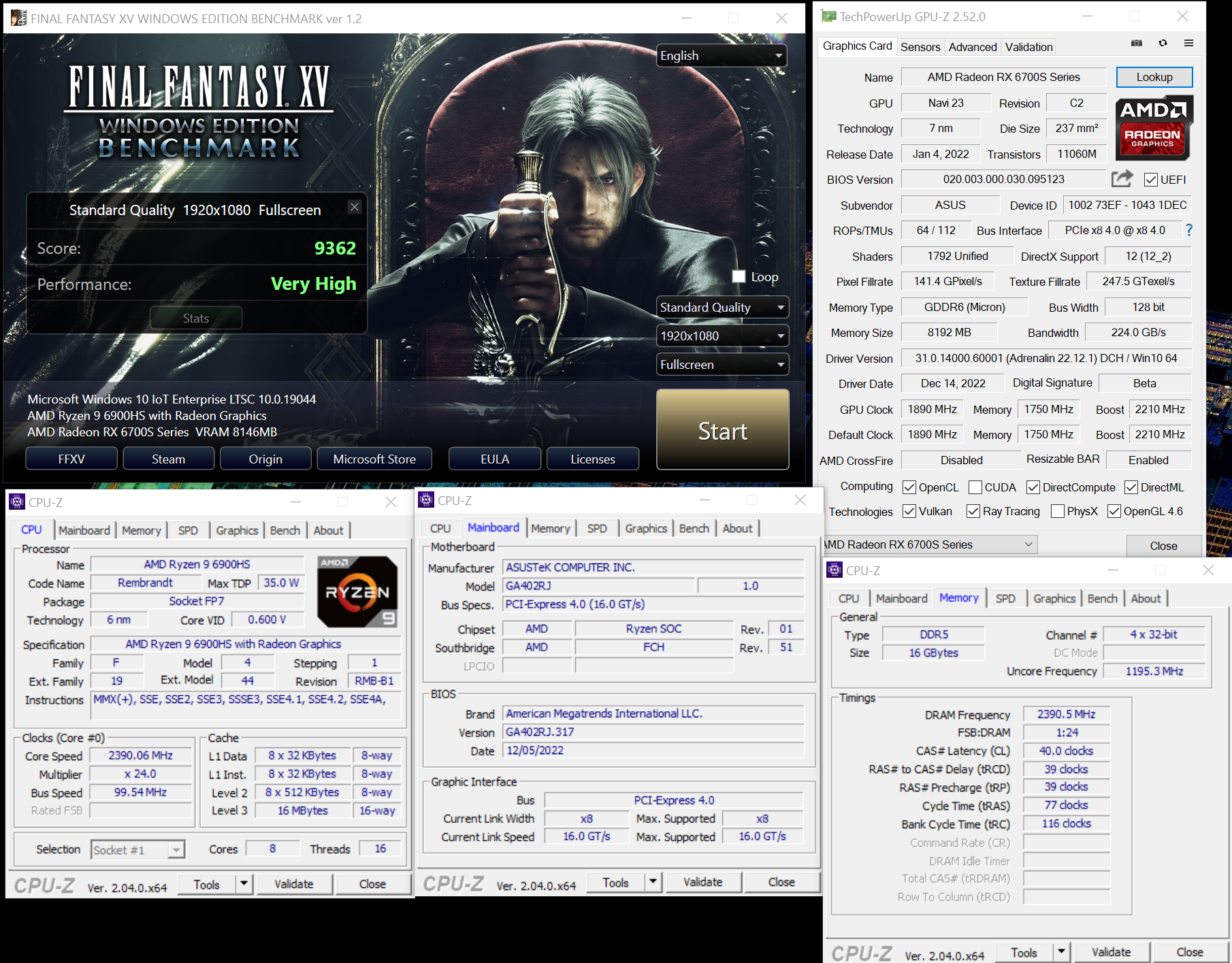
Task: Click the Steam button
Action: click(168, 459)
